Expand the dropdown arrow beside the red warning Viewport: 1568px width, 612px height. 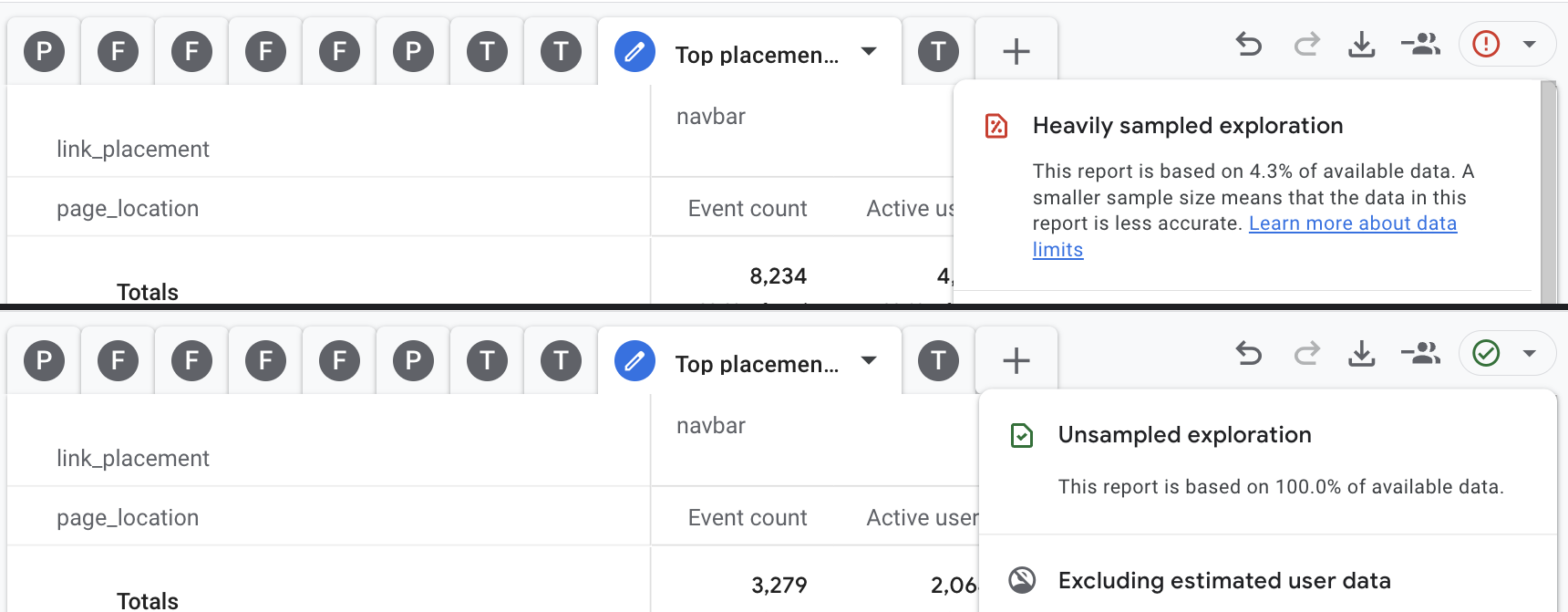[1530, 44]
